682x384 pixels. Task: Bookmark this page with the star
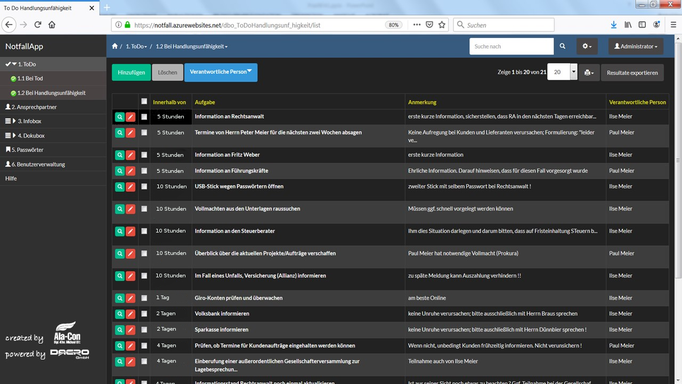tap(442, 25)
